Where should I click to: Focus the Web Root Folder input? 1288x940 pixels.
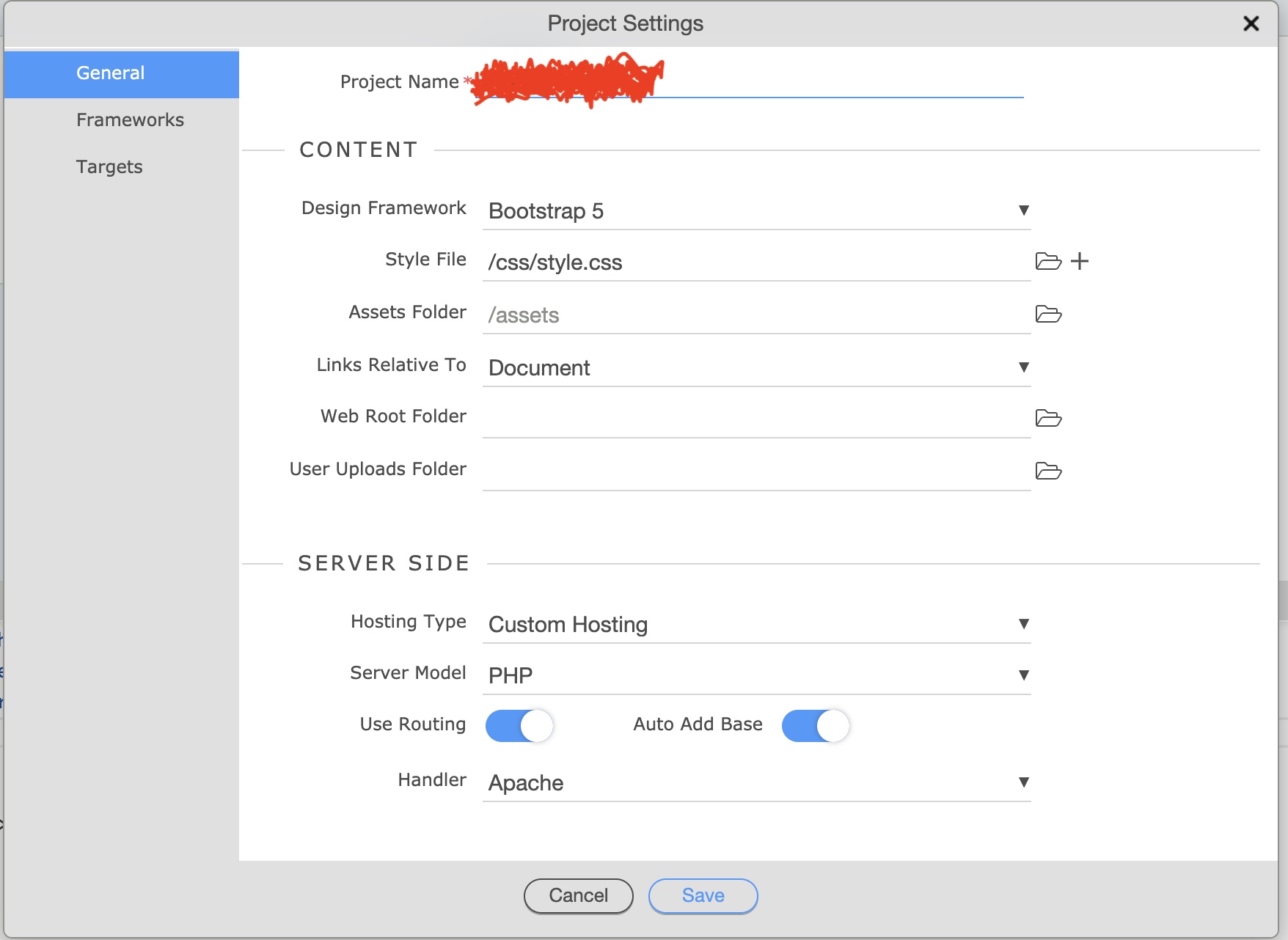coord(755,419)
